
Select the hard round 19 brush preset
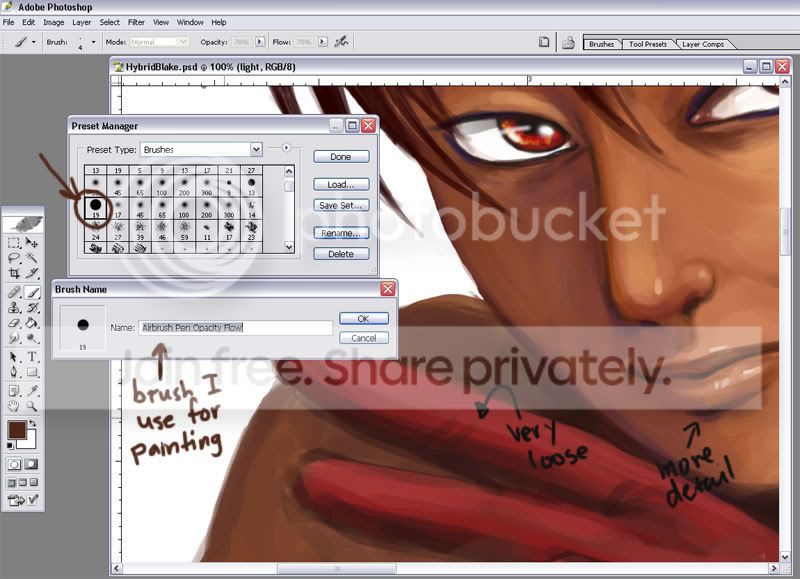(x=95, y=208)
